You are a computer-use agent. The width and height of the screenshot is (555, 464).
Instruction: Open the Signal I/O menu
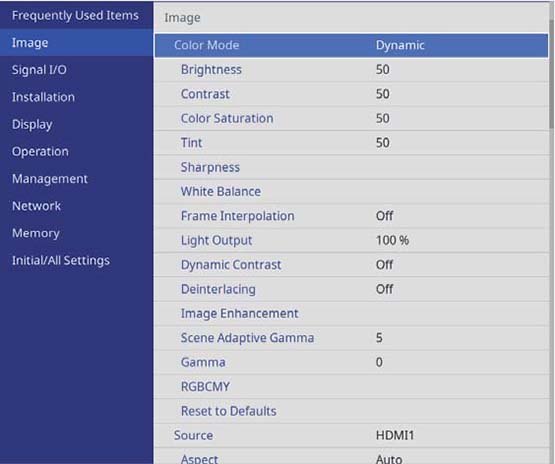(x=39, y=70)
